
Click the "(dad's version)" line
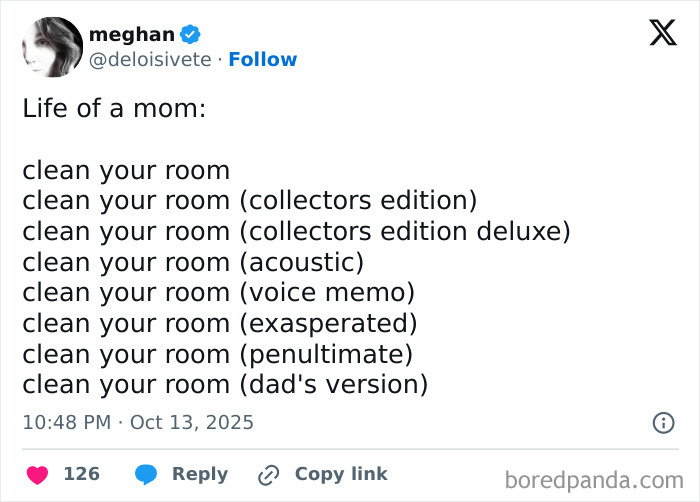coord(225,384)
